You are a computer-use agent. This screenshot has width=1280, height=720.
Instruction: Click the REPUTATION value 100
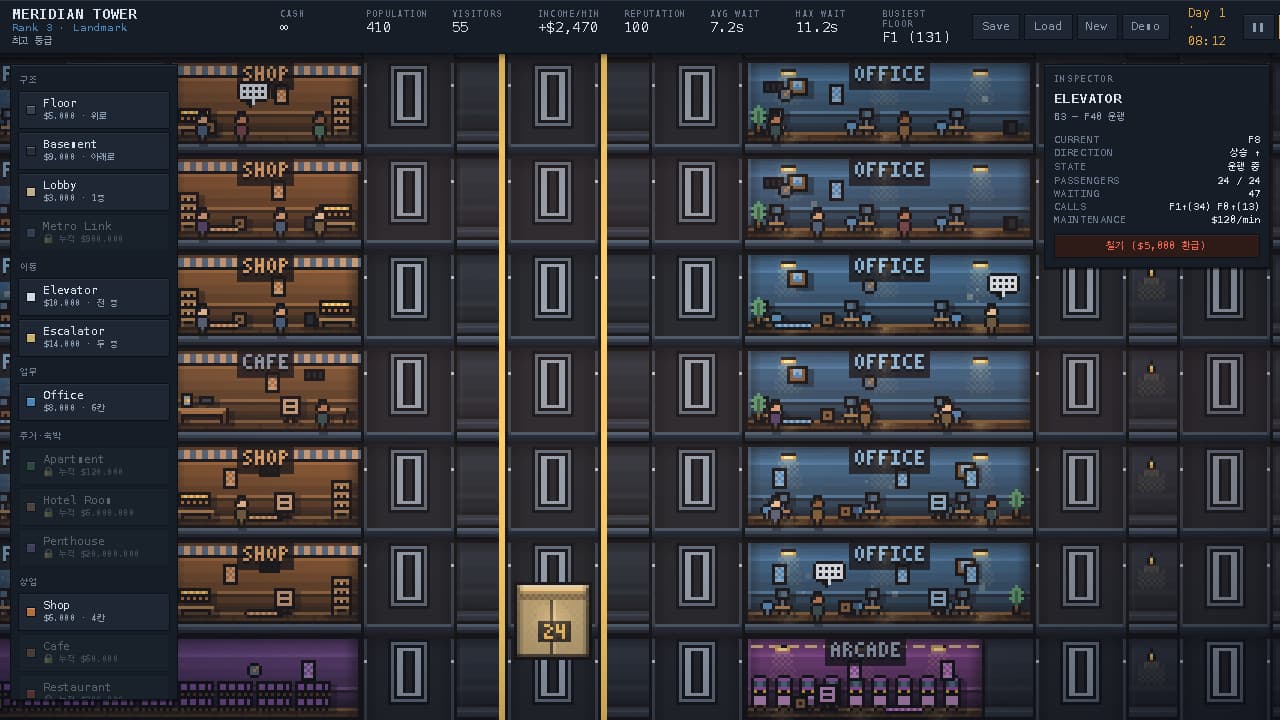pos(637,28)
